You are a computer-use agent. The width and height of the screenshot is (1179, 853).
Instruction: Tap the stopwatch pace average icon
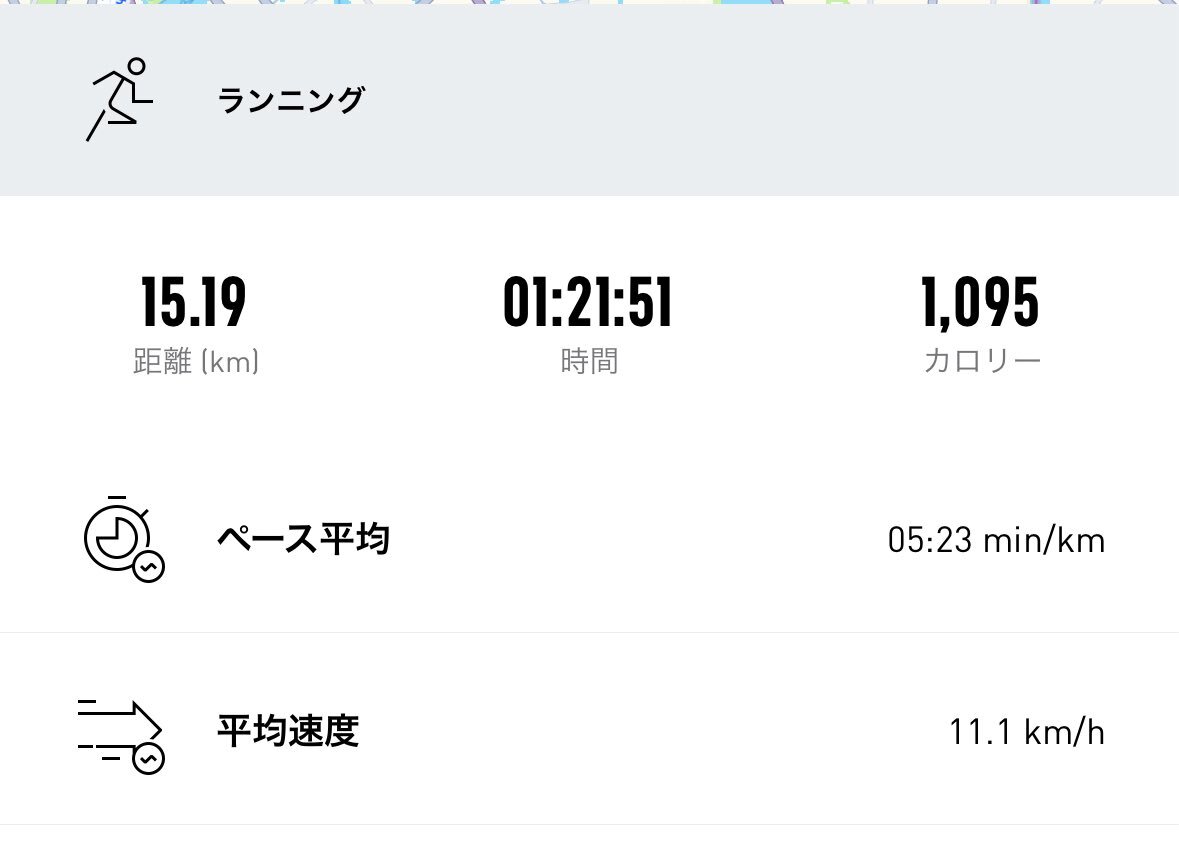[124, 539]
